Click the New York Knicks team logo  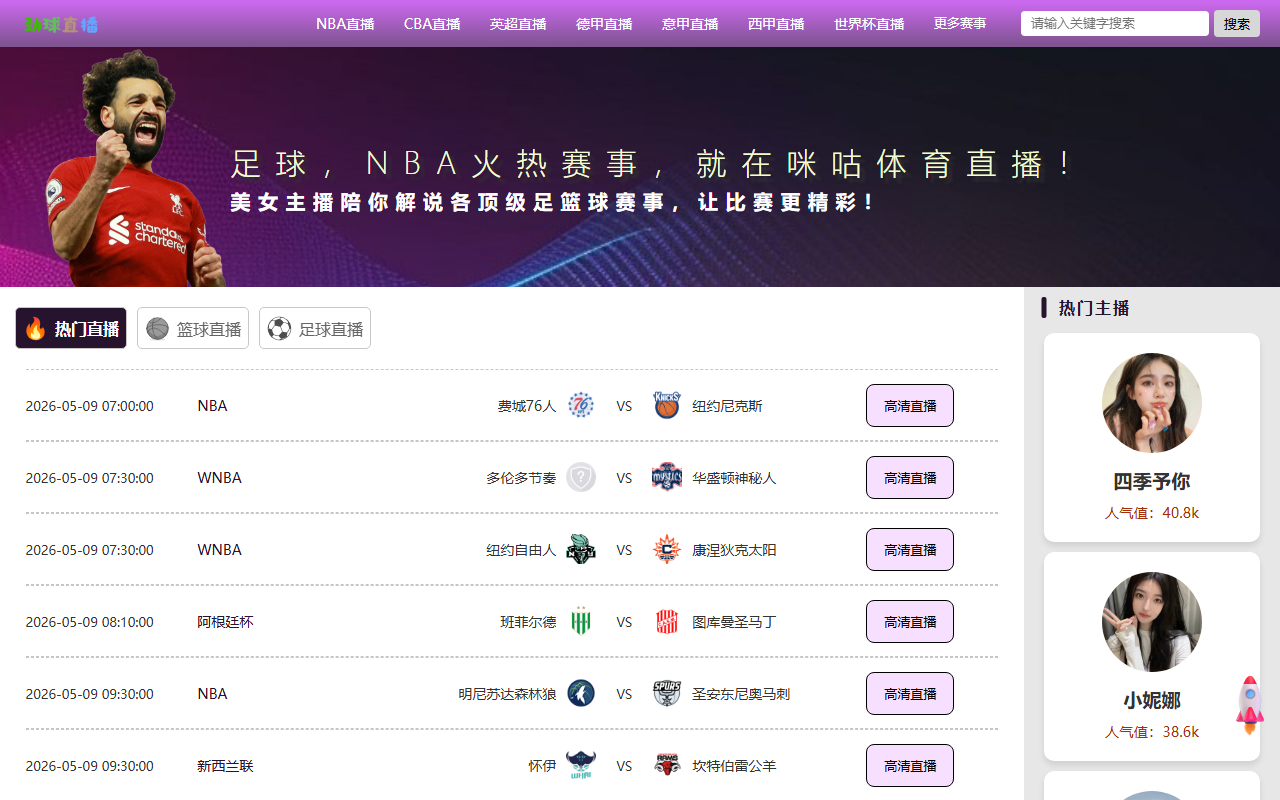click(x=667, y=405)
